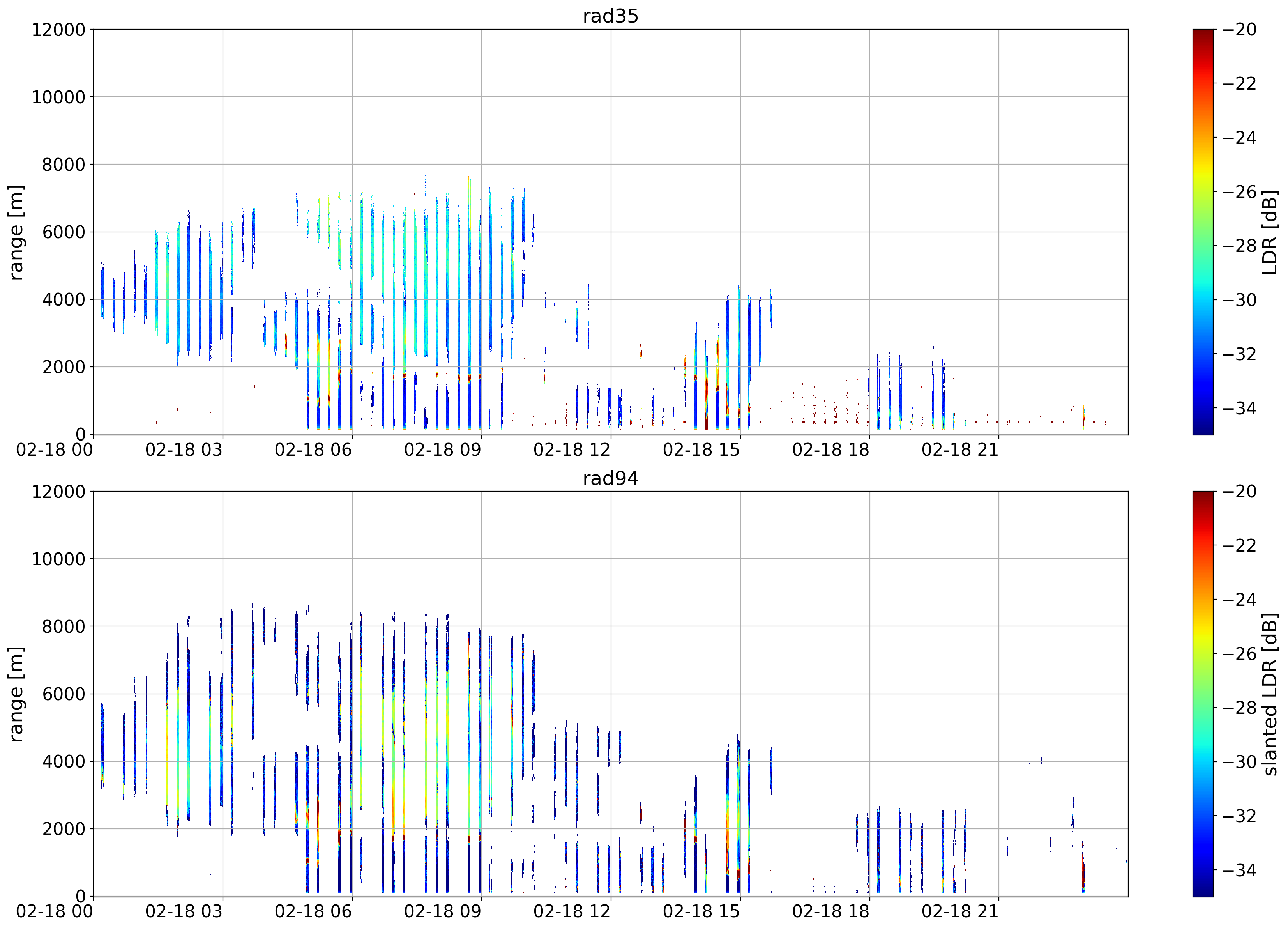Click the bottom plot's range [m] axis label

[16, 694]
